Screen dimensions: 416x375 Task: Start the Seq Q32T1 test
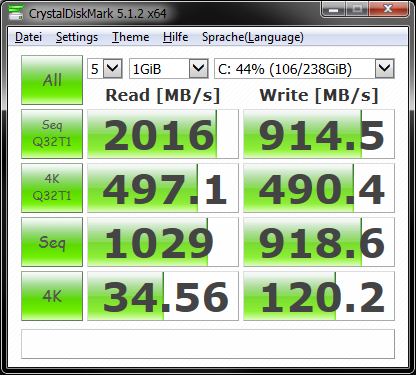(x=52, y=134)
